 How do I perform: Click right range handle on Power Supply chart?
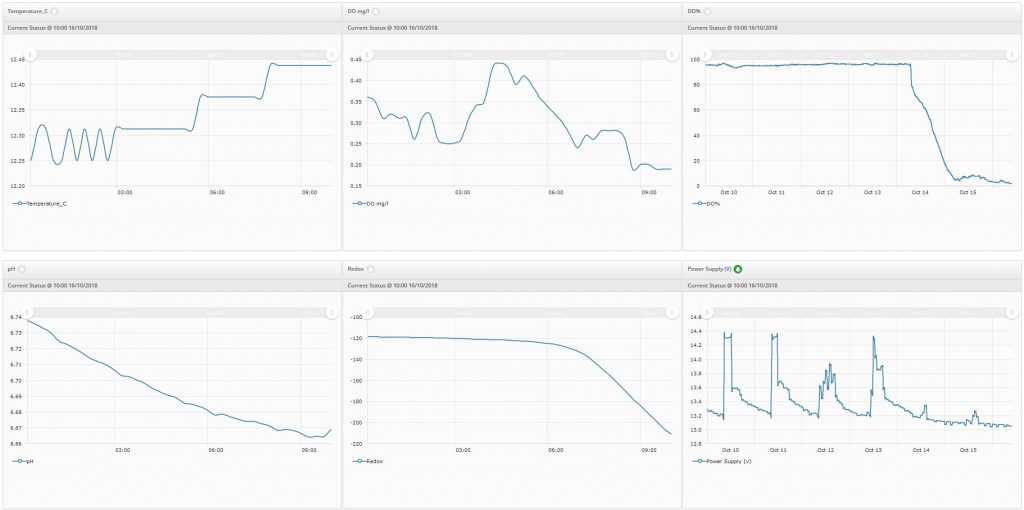pos(1011,312)
